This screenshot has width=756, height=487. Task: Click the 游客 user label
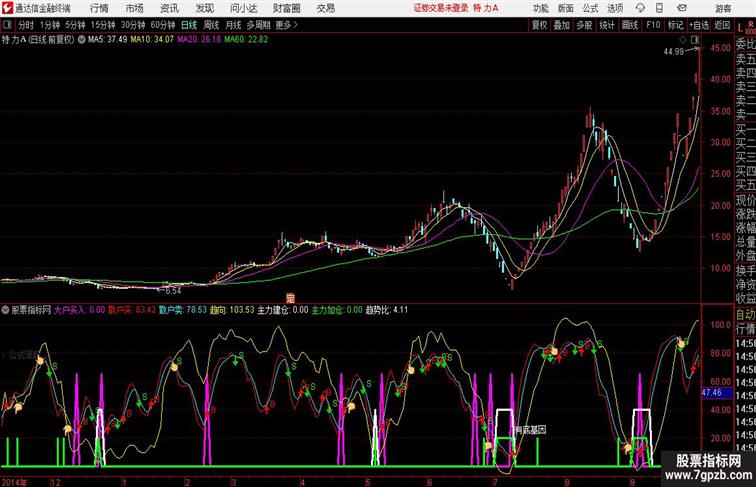pos(723,8)
